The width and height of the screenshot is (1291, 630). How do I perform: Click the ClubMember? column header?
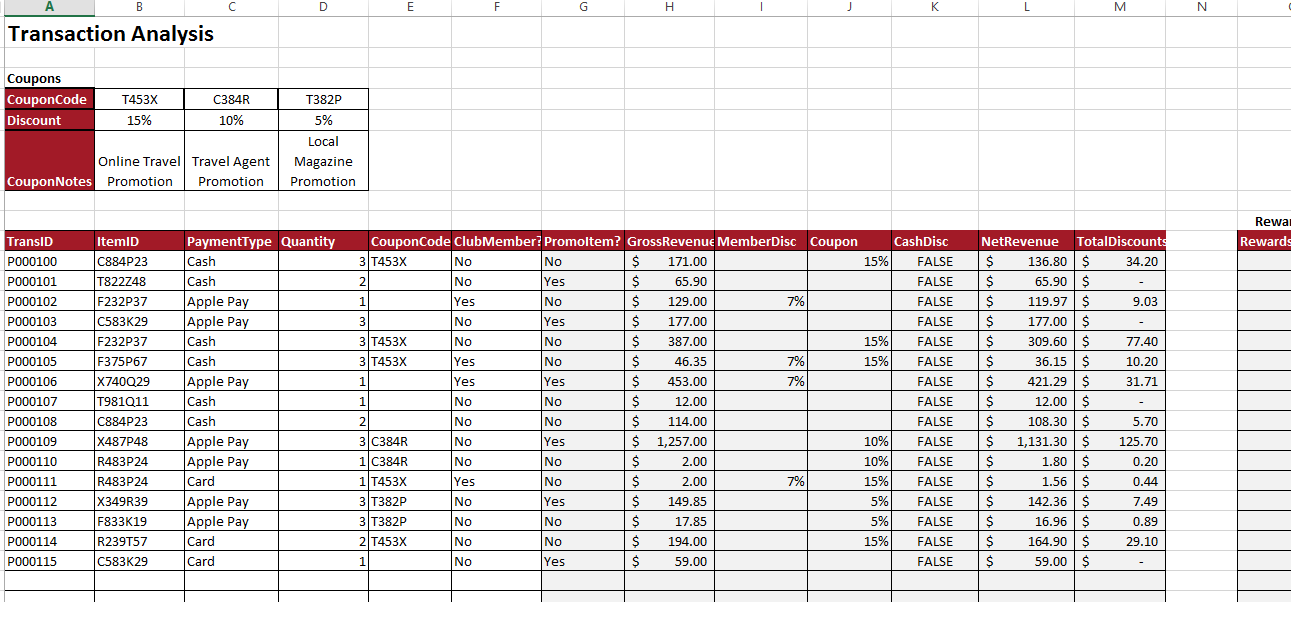click(497, 241)
